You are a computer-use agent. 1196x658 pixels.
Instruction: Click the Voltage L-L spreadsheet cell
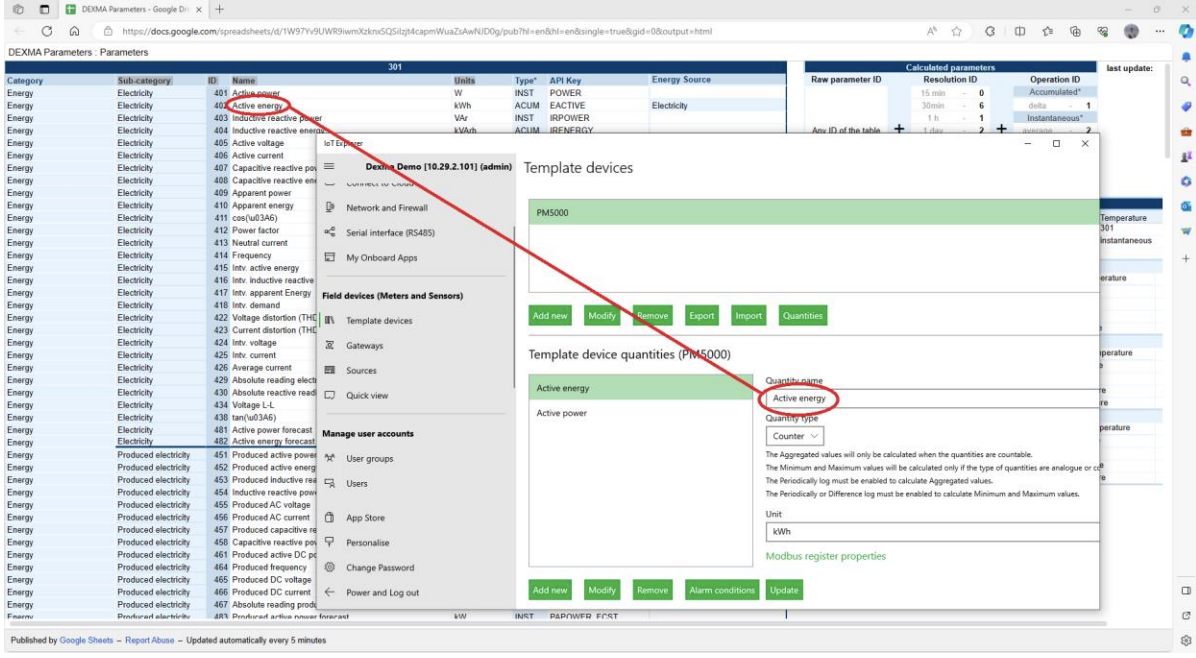(253, 405)
